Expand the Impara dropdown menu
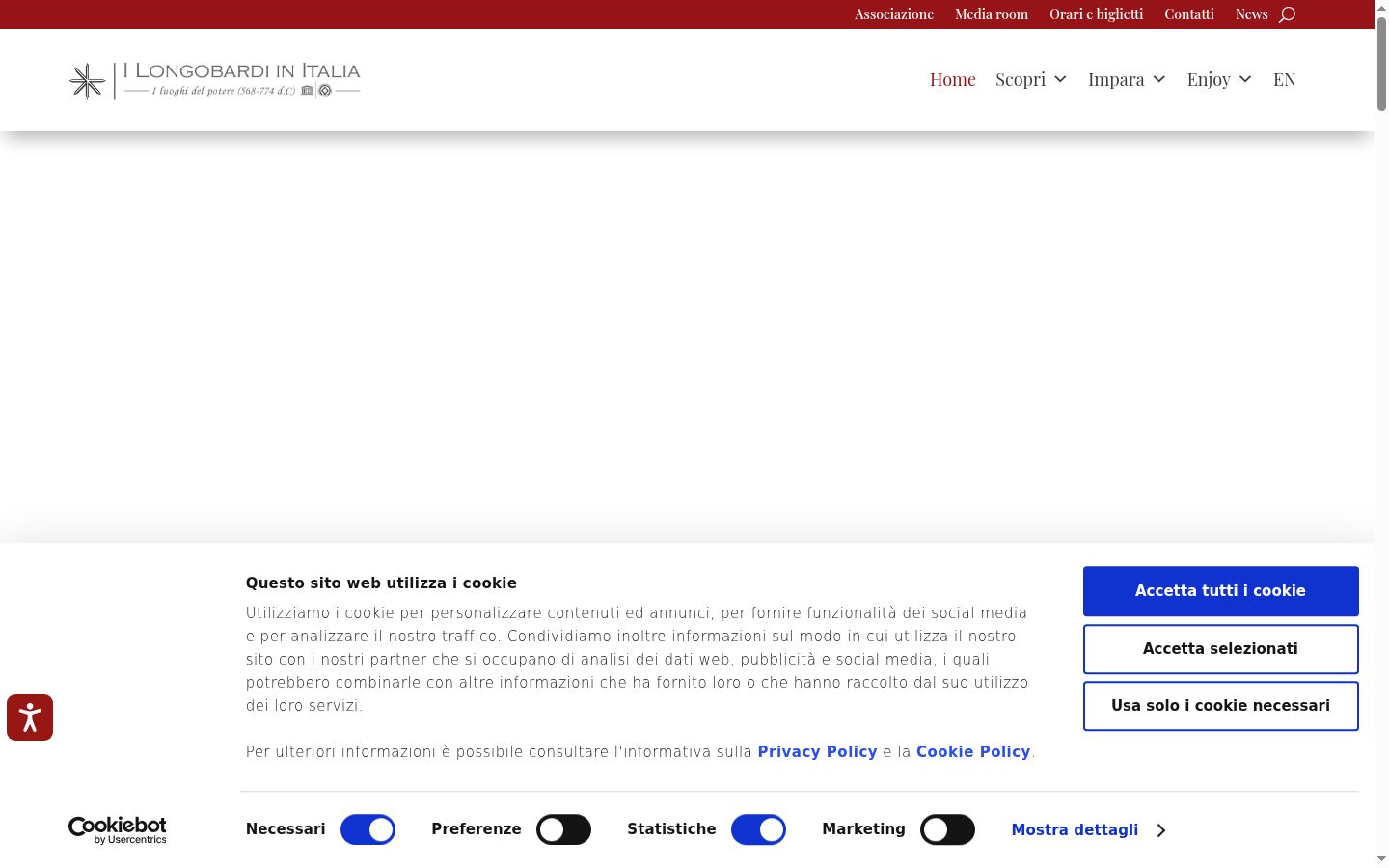 (x=1127, y=79)
